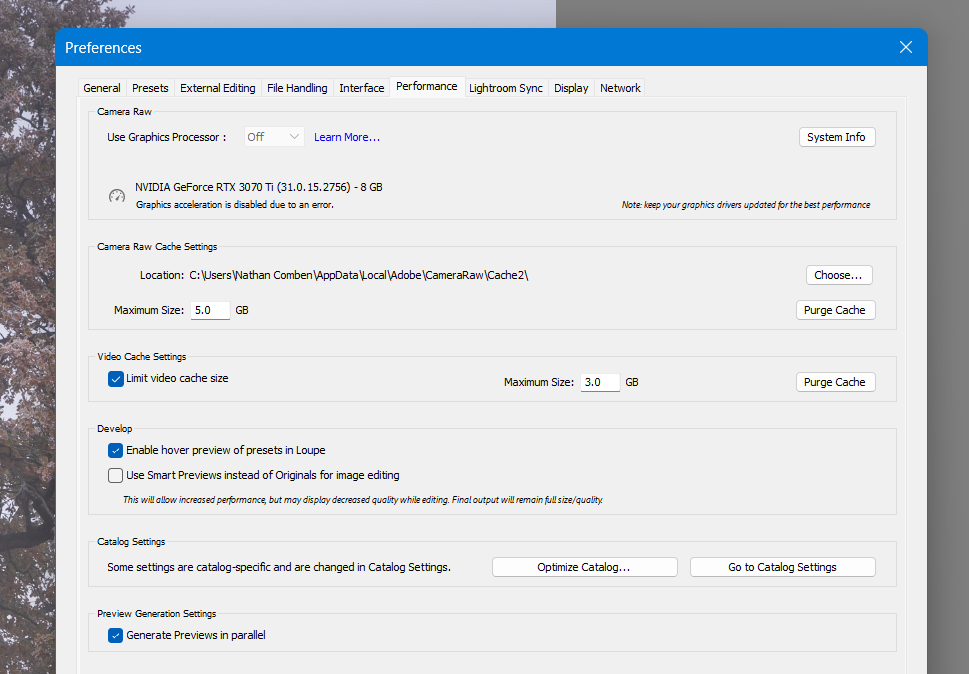The image size is (969, 674).
Task: Open System Info
Action: [x=836, y=137]
